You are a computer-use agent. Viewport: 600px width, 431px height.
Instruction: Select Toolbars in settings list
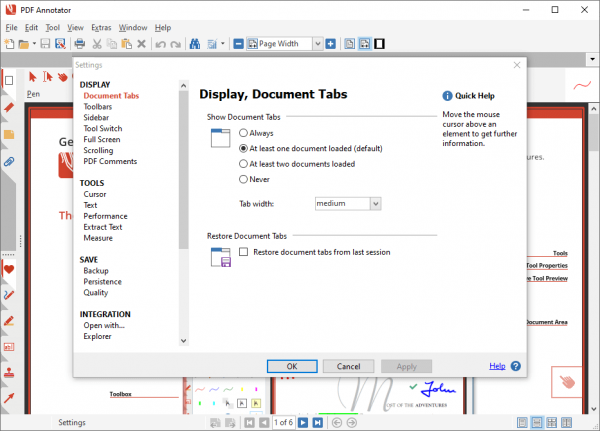98,106
